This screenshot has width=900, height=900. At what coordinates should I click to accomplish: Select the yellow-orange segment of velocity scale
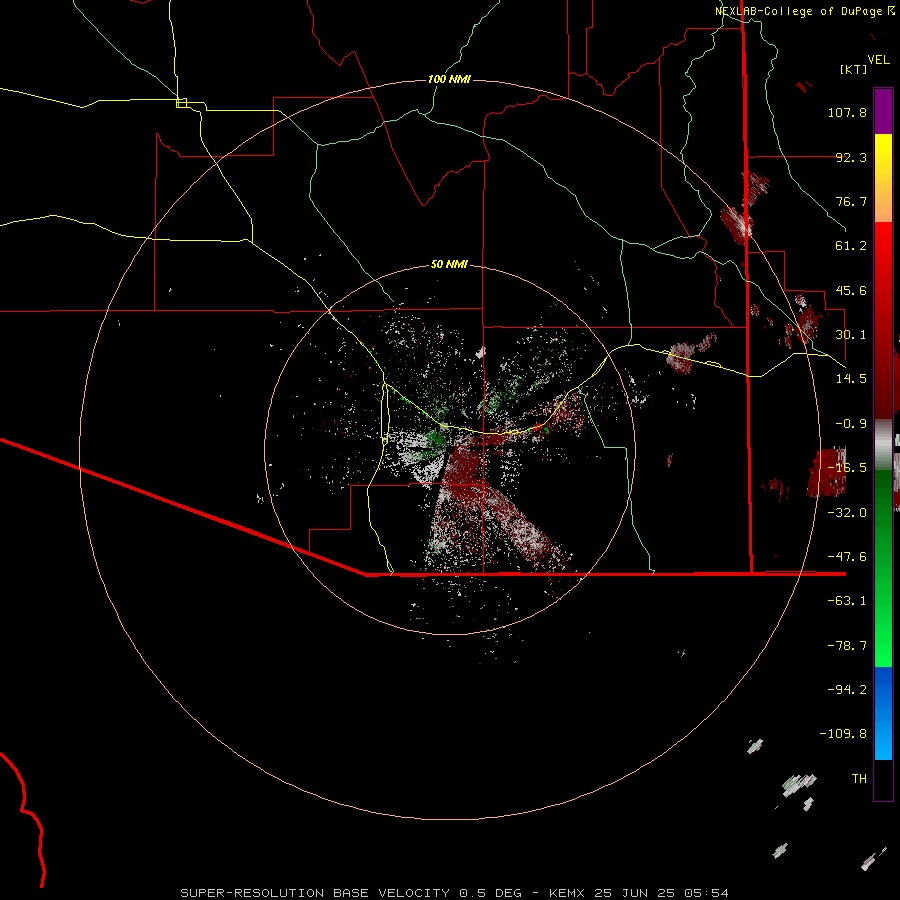(x=883, y=178)
